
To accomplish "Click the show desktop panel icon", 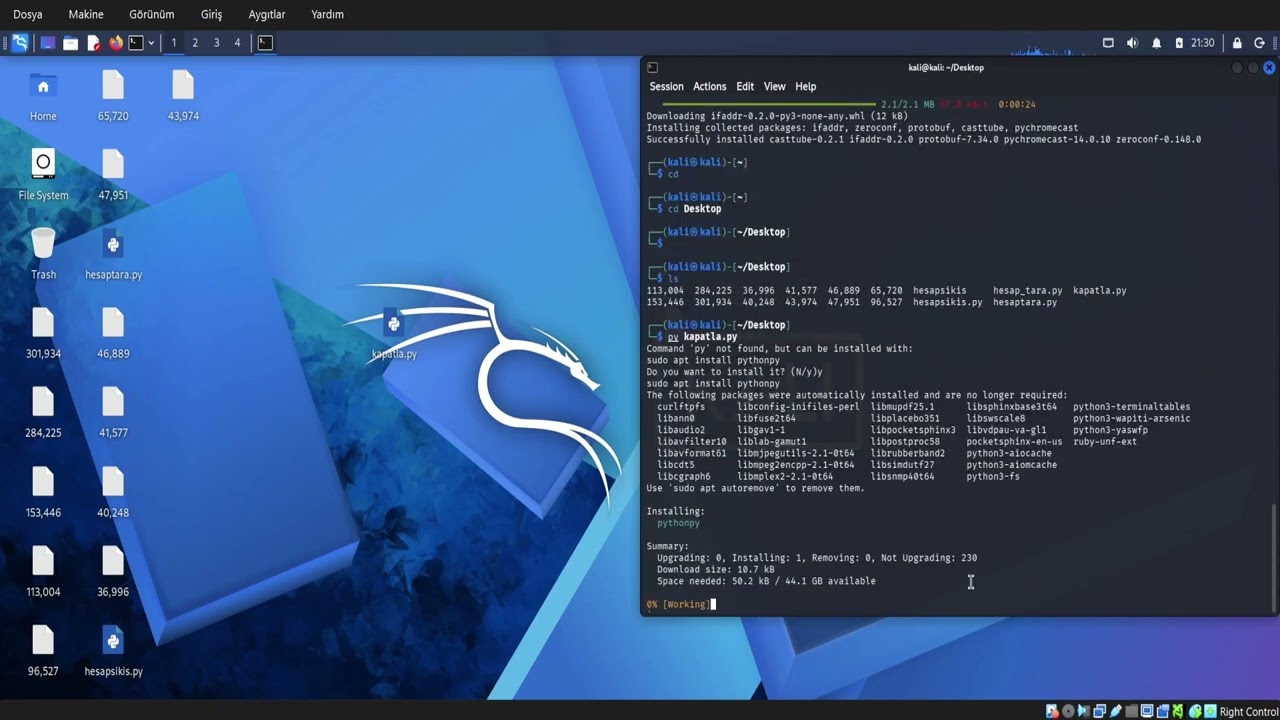I will point(47,43).
